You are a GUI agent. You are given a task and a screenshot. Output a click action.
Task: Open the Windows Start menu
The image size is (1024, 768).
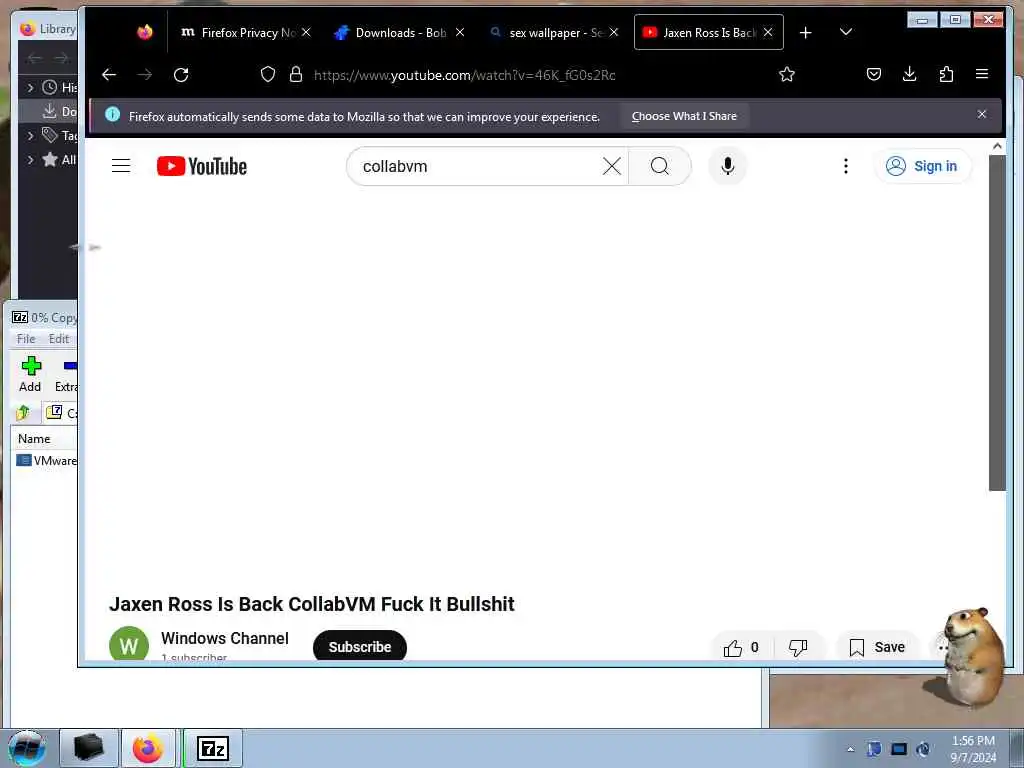[26, 748]
